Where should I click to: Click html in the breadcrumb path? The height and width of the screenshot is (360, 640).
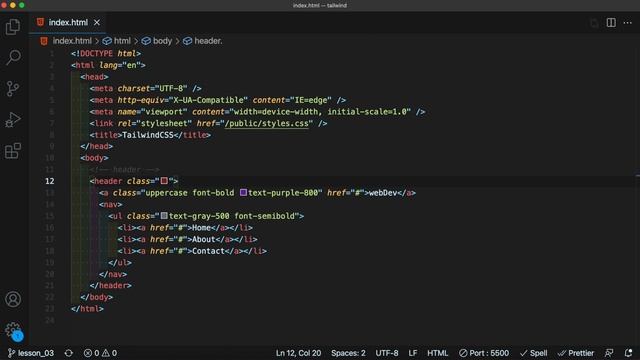click(122, 41)
